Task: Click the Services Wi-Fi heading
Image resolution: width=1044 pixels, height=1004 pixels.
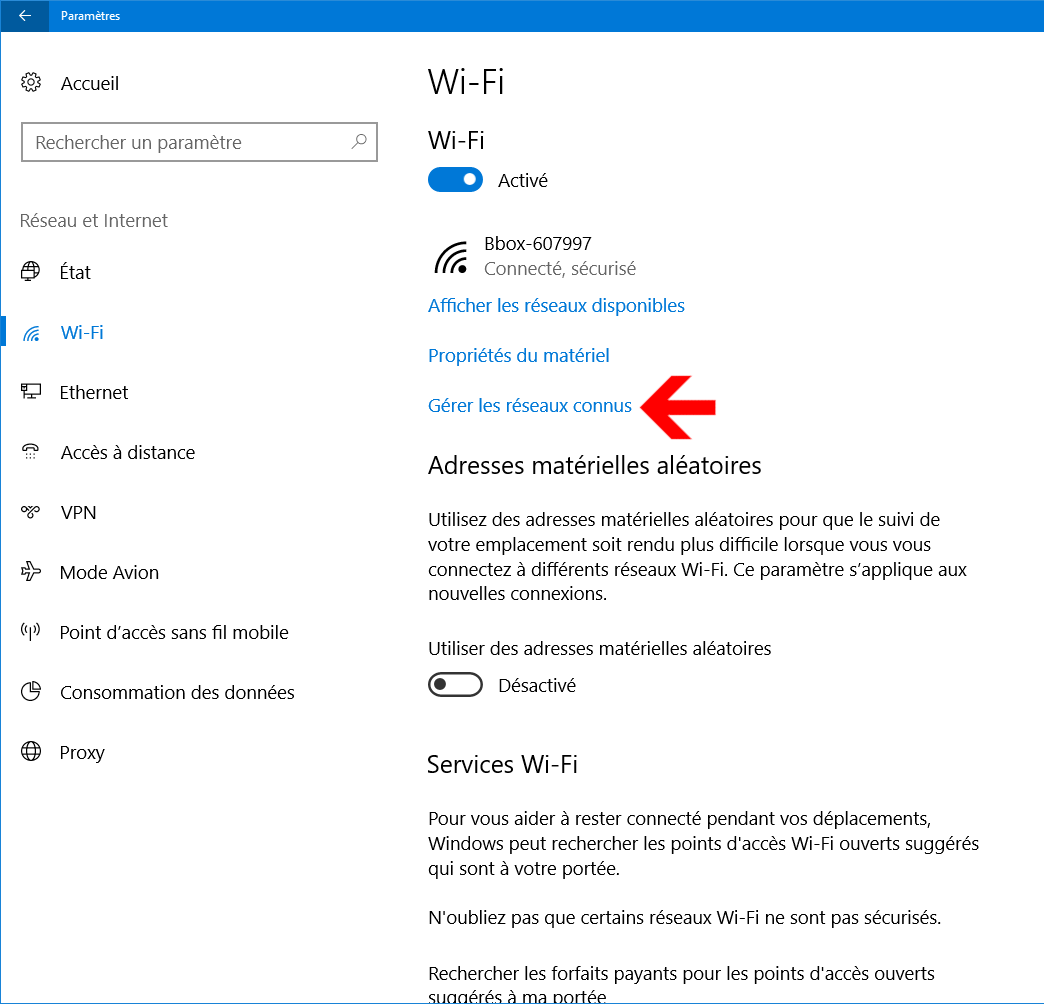Action: [502, 764]
